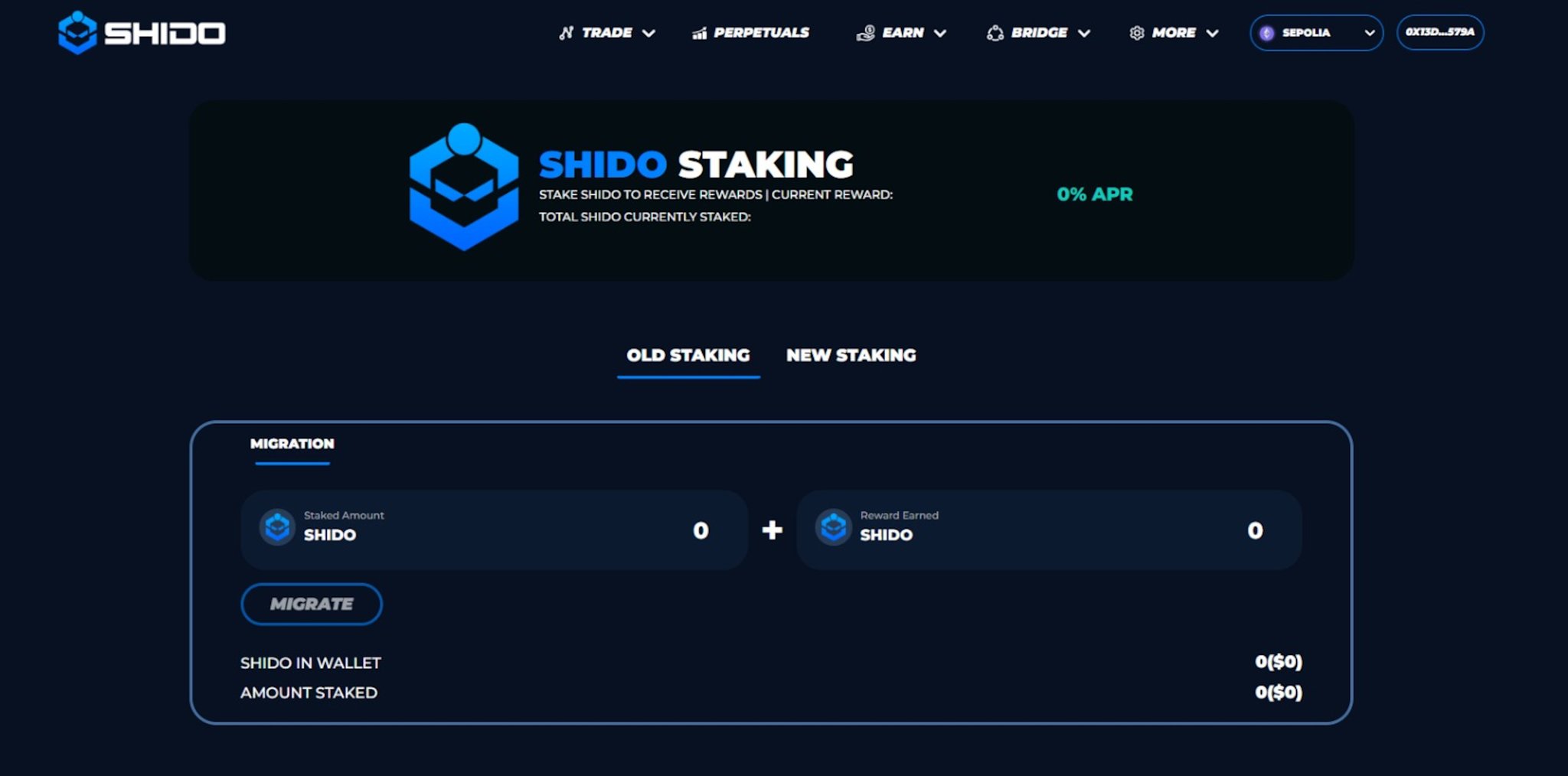Click the Migrate button
Image resolution: width=1568 pixels, height=776 pixels.
coord(312,604)
